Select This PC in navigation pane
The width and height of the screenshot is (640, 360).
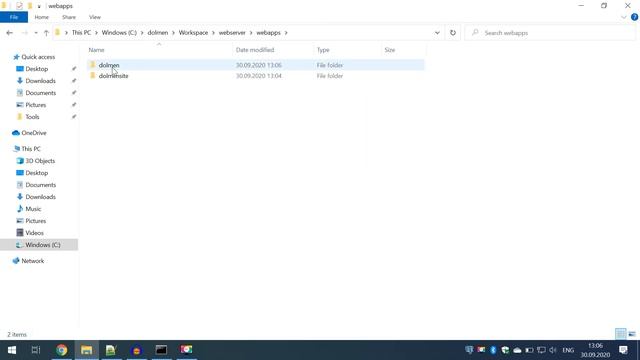[x=31, y=149]
